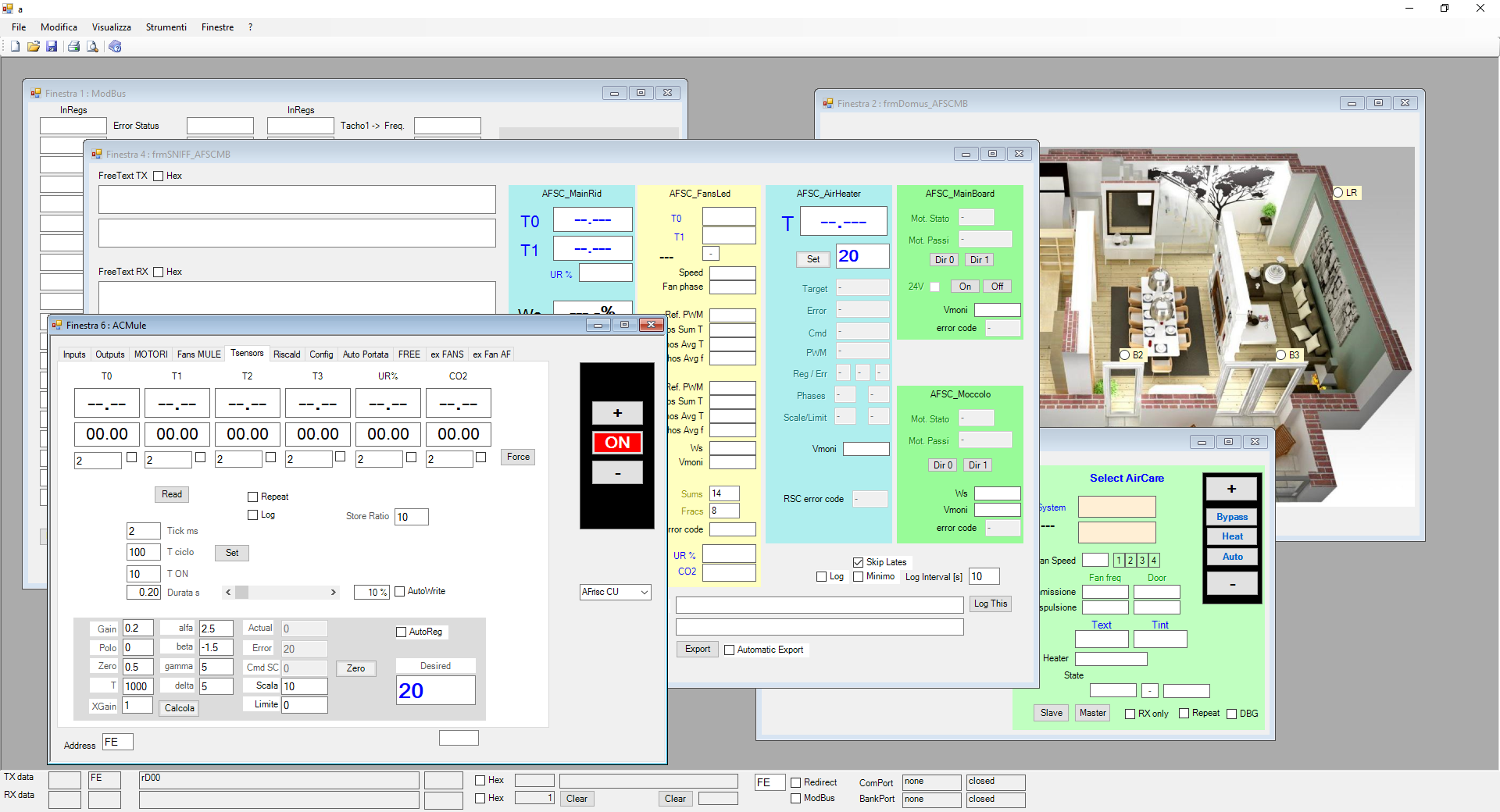The height and width of the screenshot is (812, 1500).
Task: Click the Zero button
Action: (x=356, y=669)
